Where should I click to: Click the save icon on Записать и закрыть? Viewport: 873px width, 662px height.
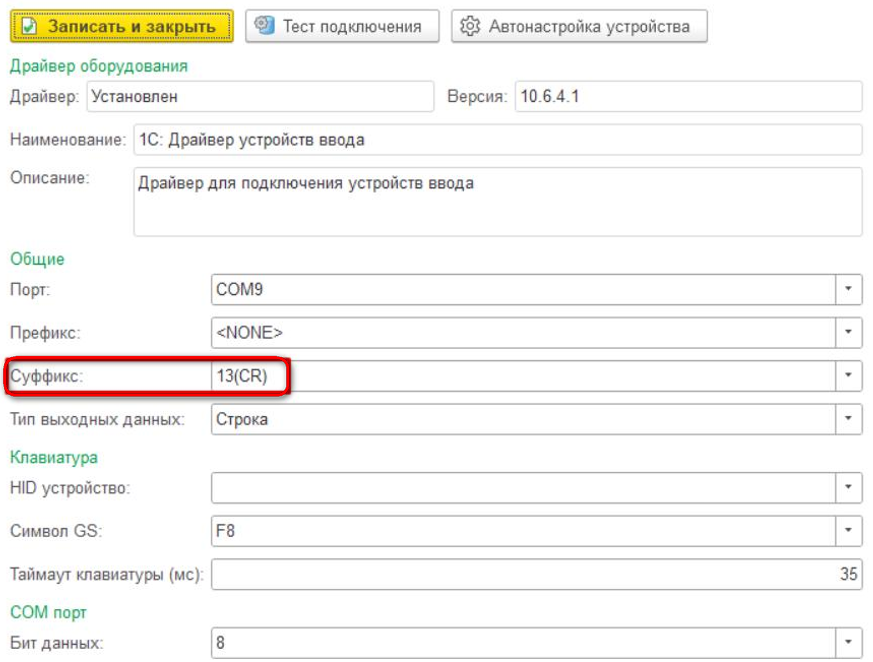[29, 26]
